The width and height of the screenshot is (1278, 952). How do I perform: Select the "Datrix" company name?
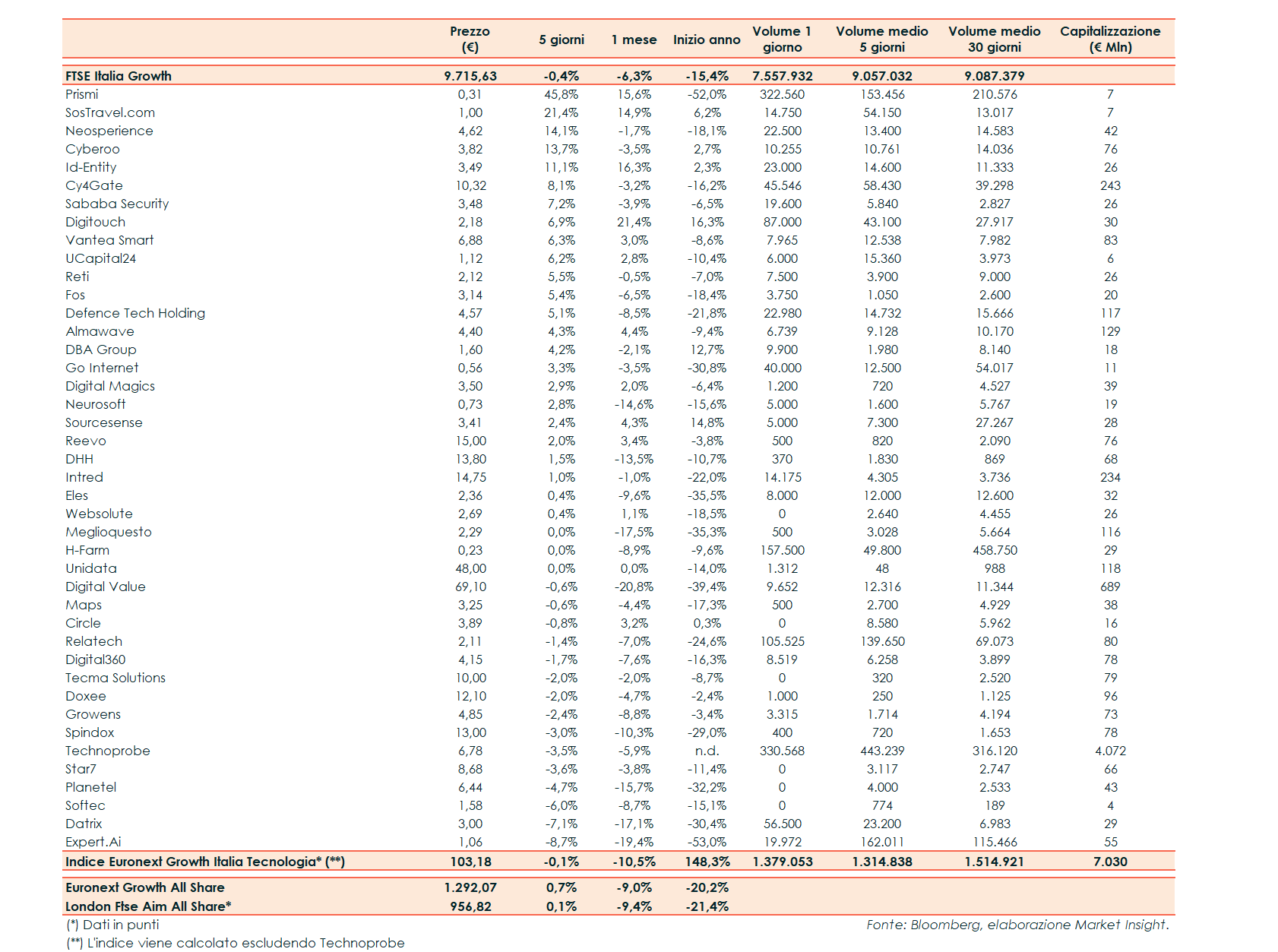(x=84, y=824)
